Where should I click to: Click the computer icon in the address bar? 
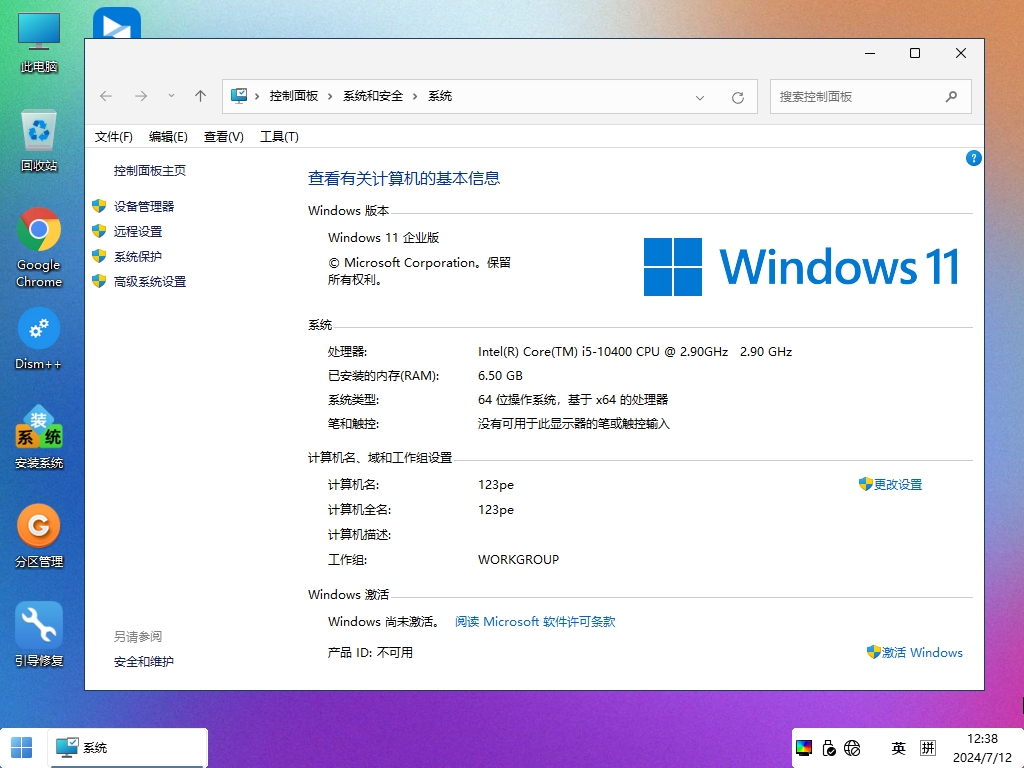tap(239, 96)
